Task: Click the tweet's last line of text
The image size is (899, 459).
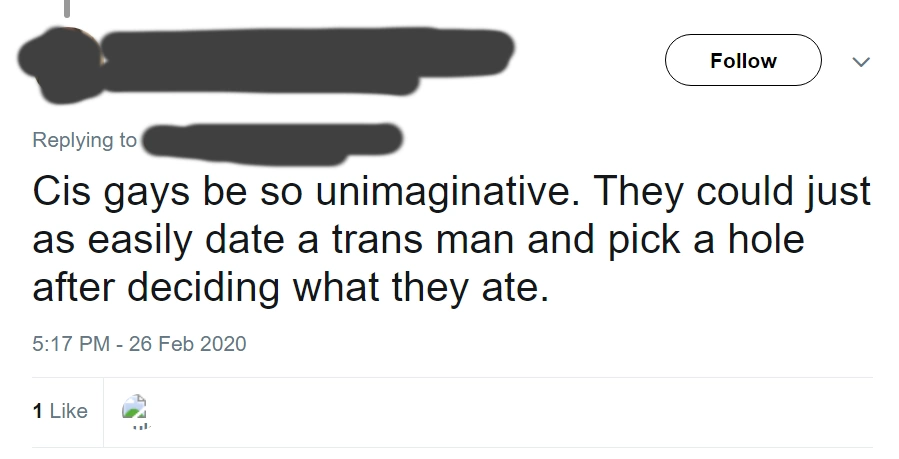Action: [292, 287]
